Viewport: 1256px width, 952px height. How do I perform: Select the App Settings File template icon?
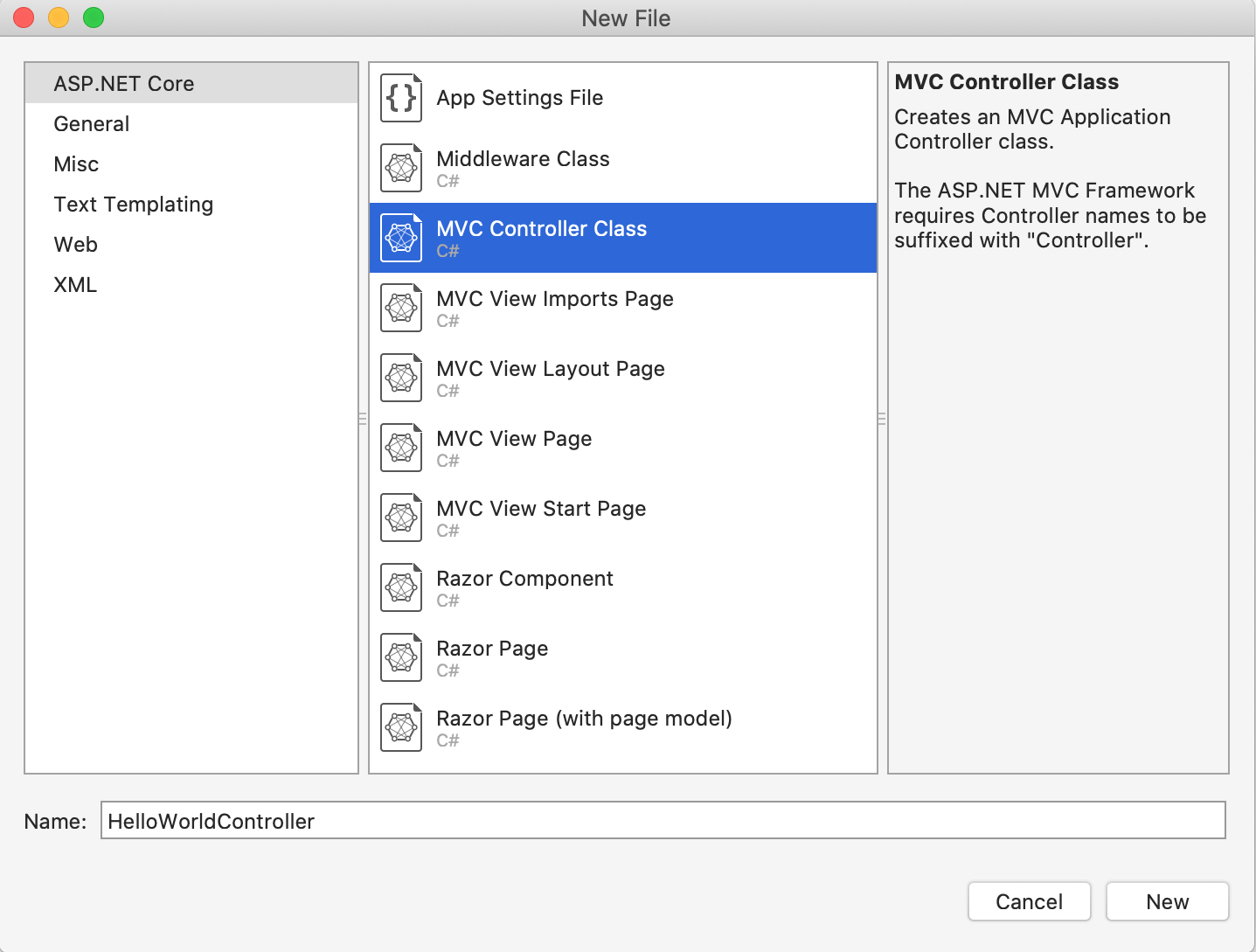(400, 98)
